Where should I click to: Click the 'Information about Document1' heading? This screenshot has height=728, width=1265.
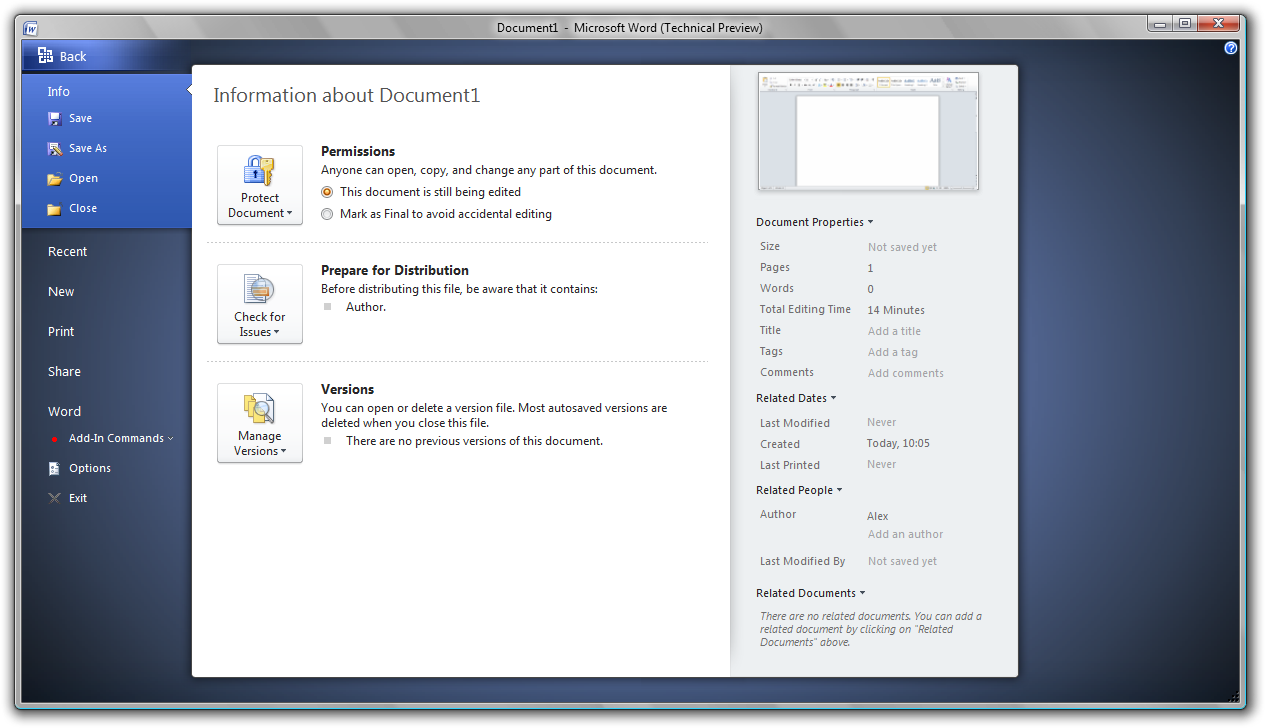pyautogui.click(x=347, y=96)
